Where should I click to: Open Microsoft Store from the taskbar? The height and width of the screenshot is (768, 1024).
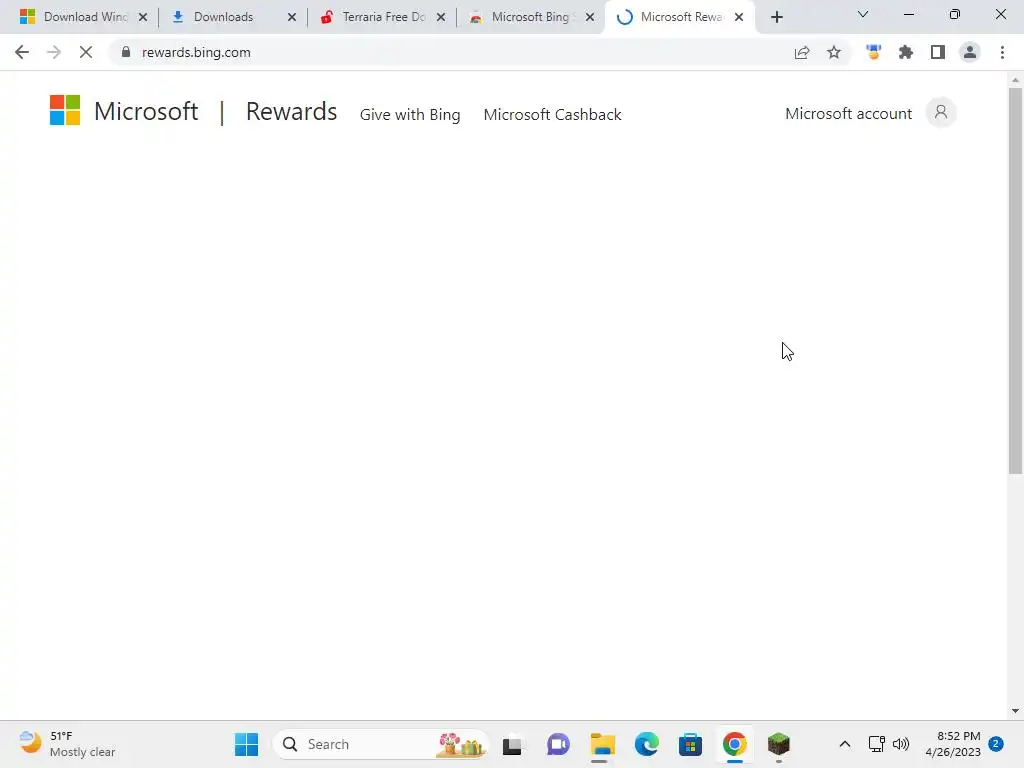coord(690,744)
